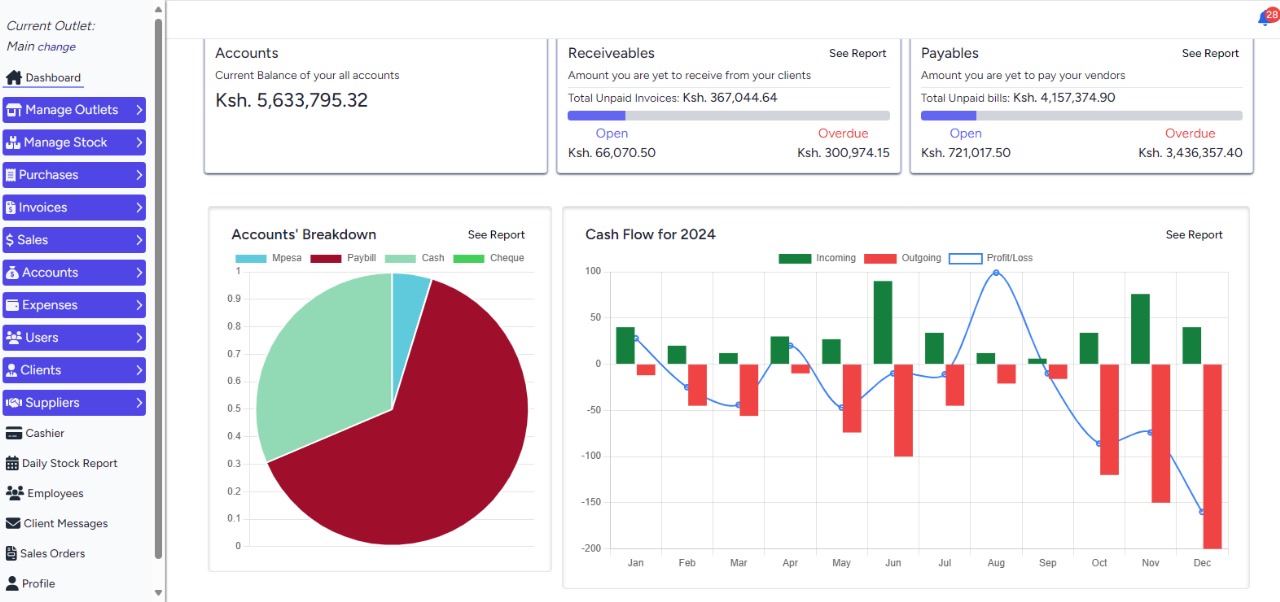Click the Cashier card icon
1280x602 pixels.
tap(14, 433)
